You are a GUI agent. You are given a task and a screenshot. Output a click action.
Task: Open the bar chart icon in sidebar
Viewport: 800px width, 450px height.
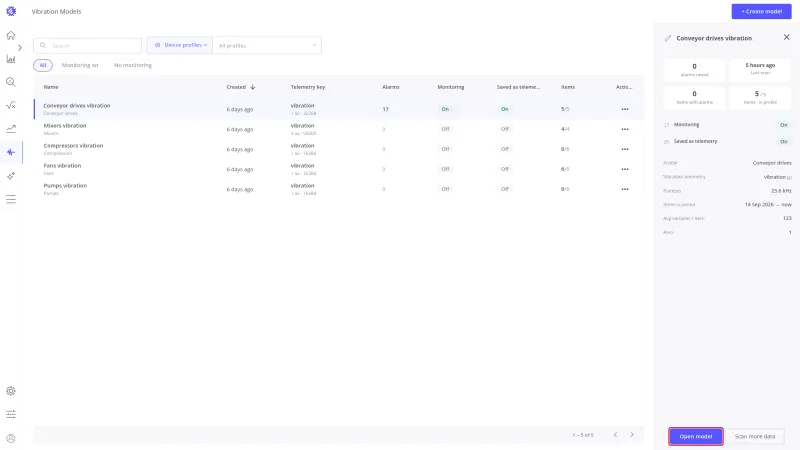(11, 59)
